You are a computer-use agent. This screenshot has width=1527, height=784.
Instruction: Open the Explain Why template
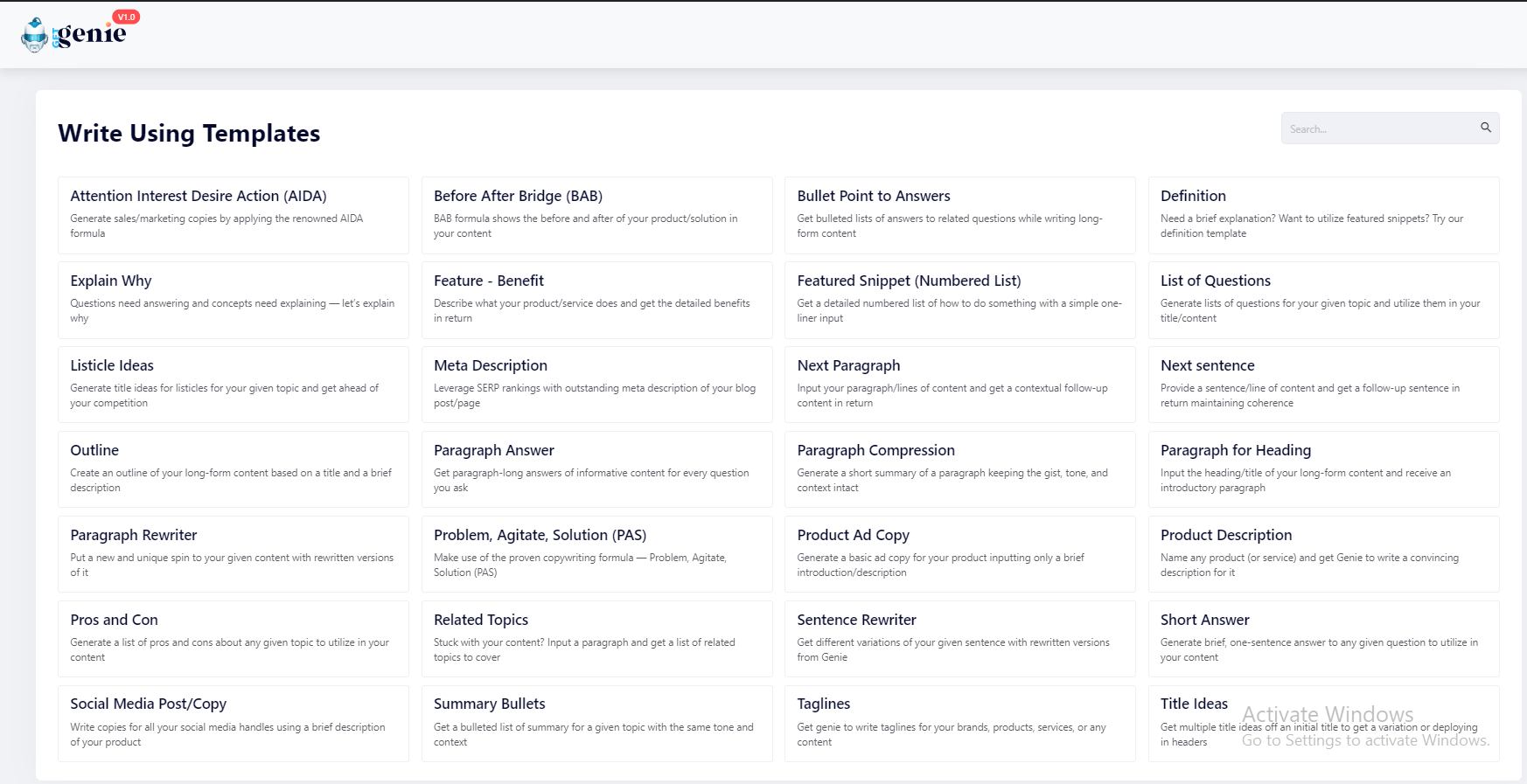[x=233, y=300]
